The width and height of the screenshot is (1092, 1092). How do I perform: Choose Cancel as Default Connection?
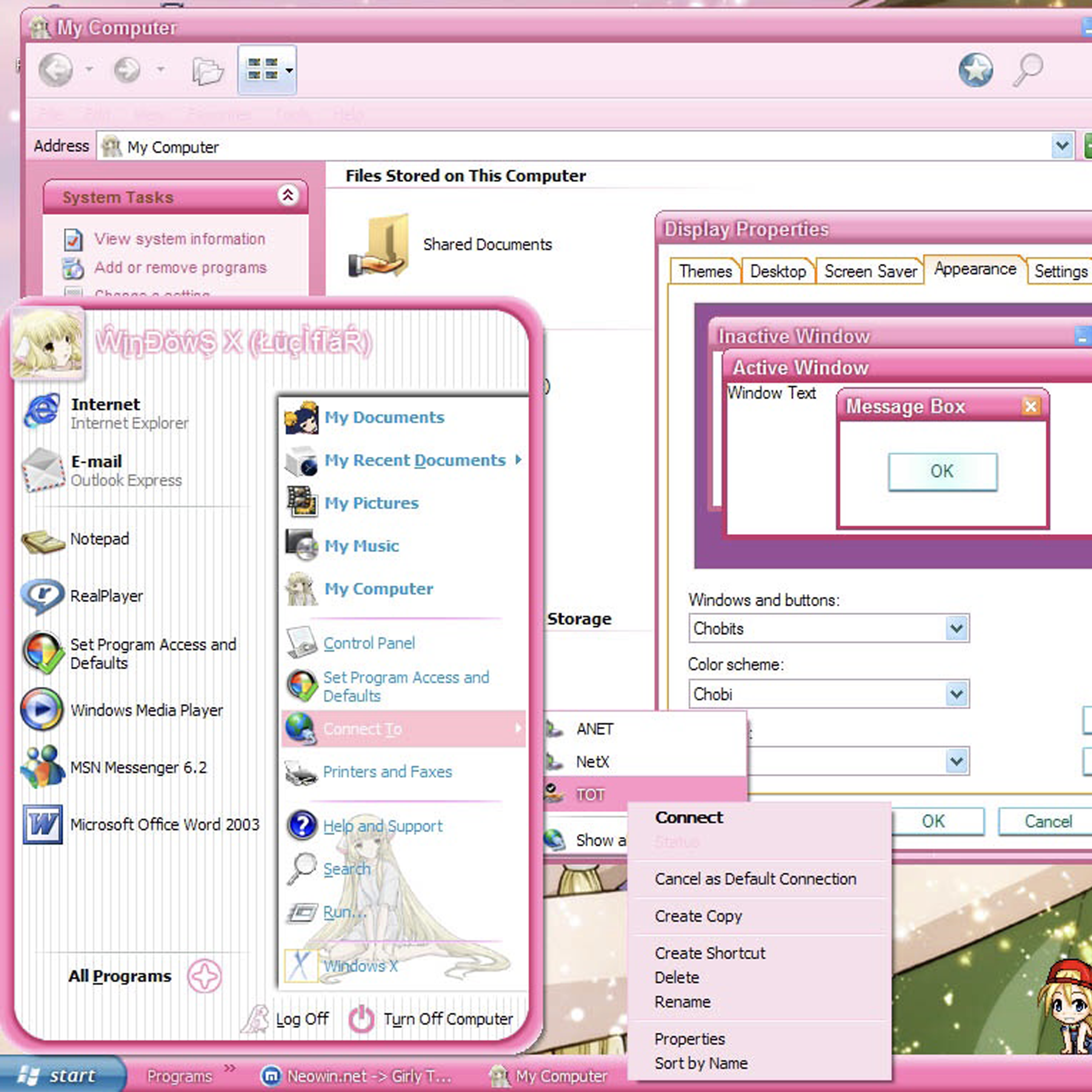point(755,879)
